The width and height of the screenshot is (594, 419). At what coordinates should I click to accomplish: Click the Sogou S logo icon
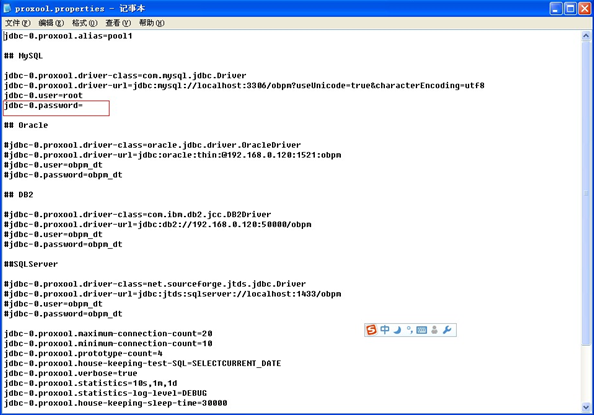click(371, 330)
